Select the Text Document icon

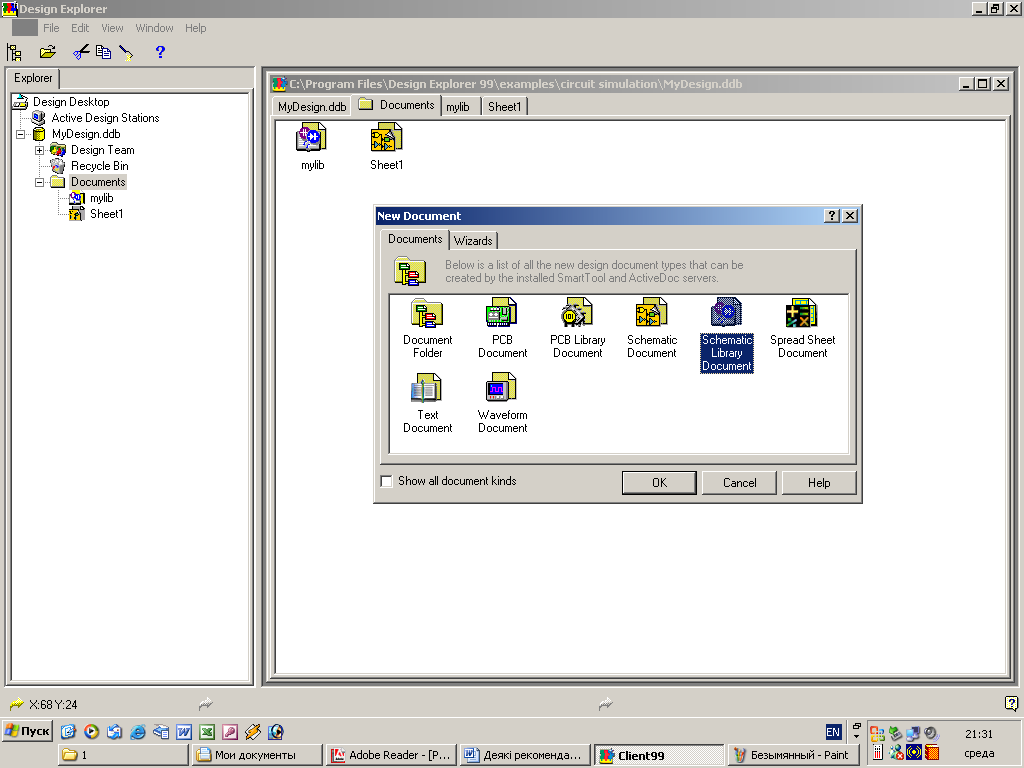[428, 389]
